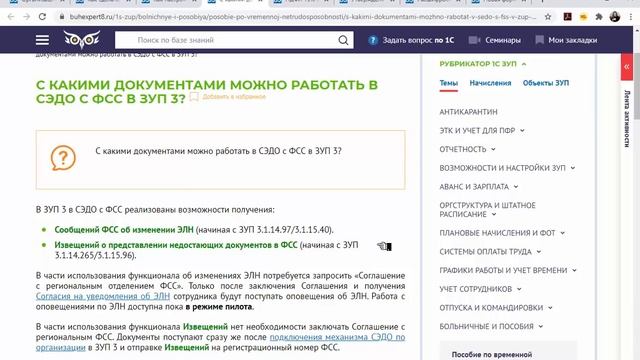Screen dimensions: 640x360
Task: Click the browser forward arrow
Action: point(27,17)
